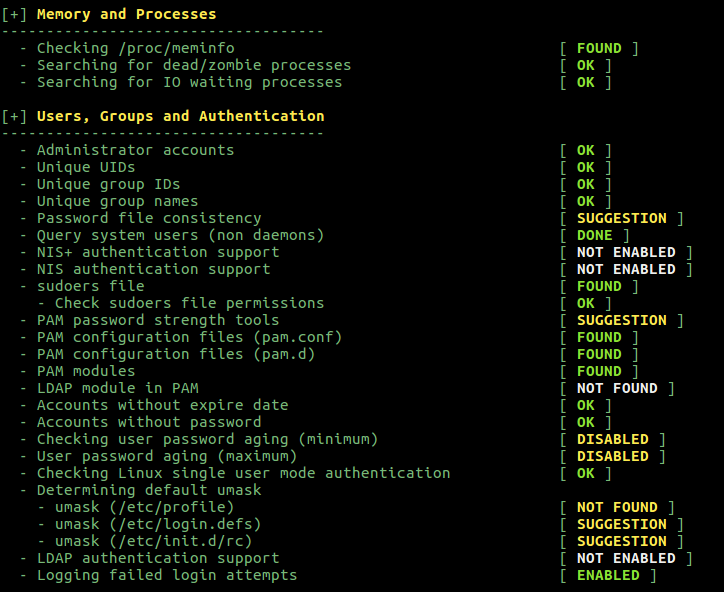724x592 pixels.
Task: Click the Checking /proc/meminfo line
Action: (x=136, y=48)
